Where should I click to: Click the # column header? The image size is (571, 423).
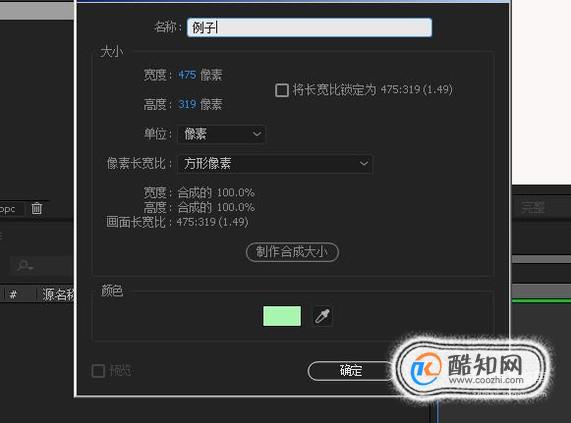tap(13, 294)
